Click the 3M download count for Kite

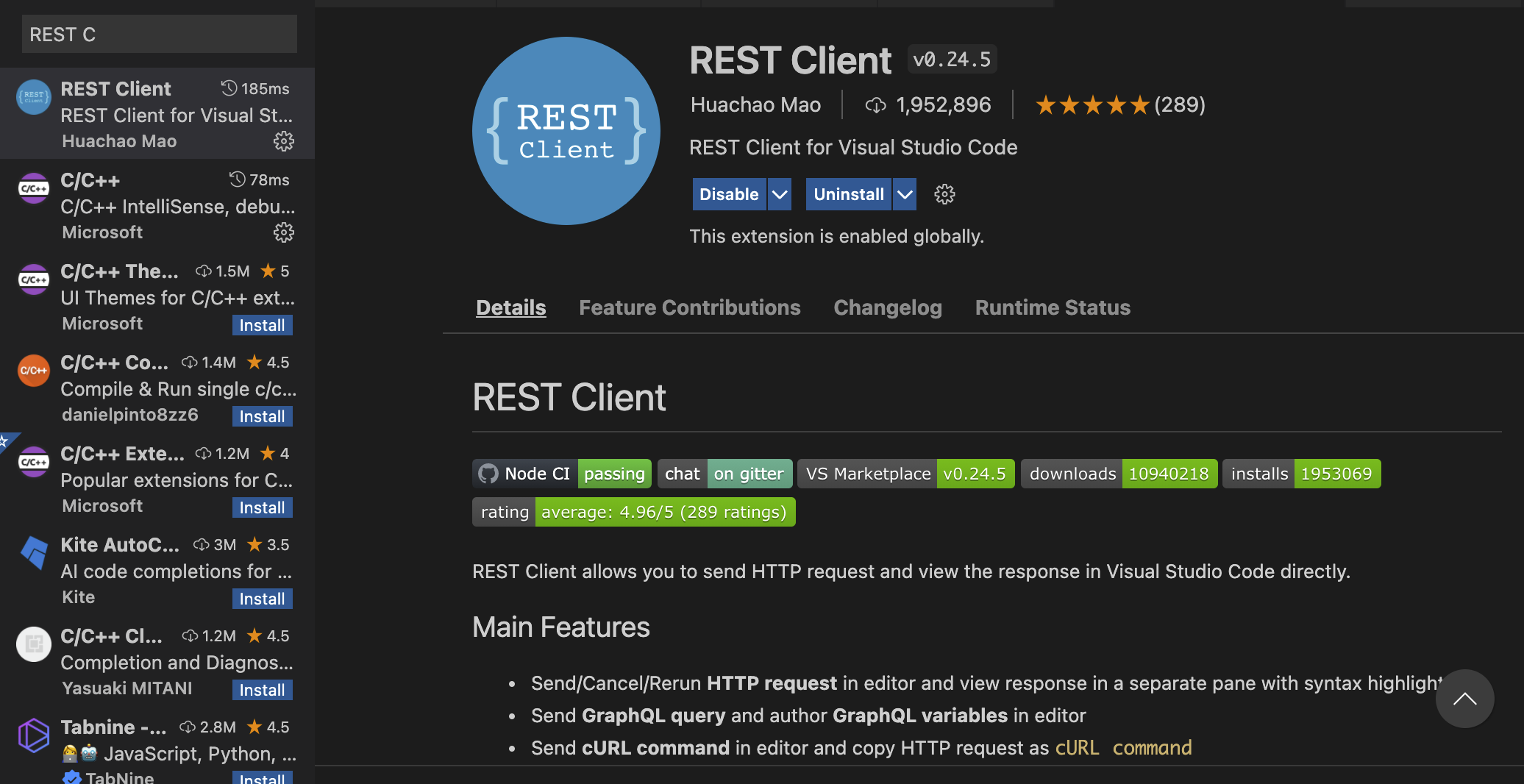tap(224, 544)
